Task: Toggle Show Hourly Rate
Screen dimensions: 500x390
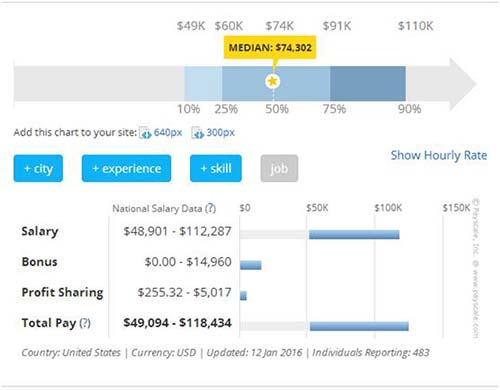Action: point(439,155)
